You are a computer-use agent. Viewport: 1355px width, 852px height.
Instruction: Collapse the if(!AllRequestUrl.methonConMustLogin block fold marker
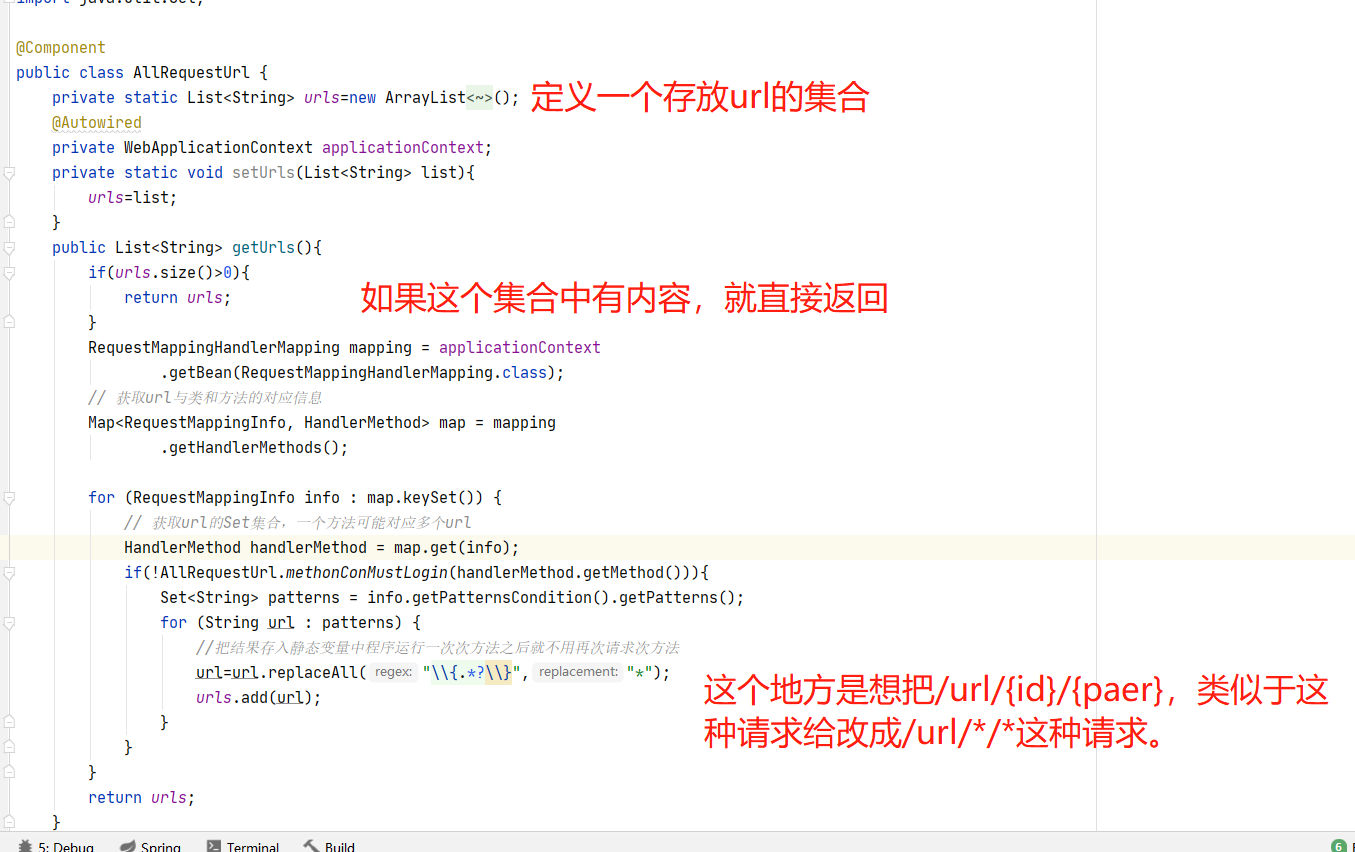pos(9,573)
